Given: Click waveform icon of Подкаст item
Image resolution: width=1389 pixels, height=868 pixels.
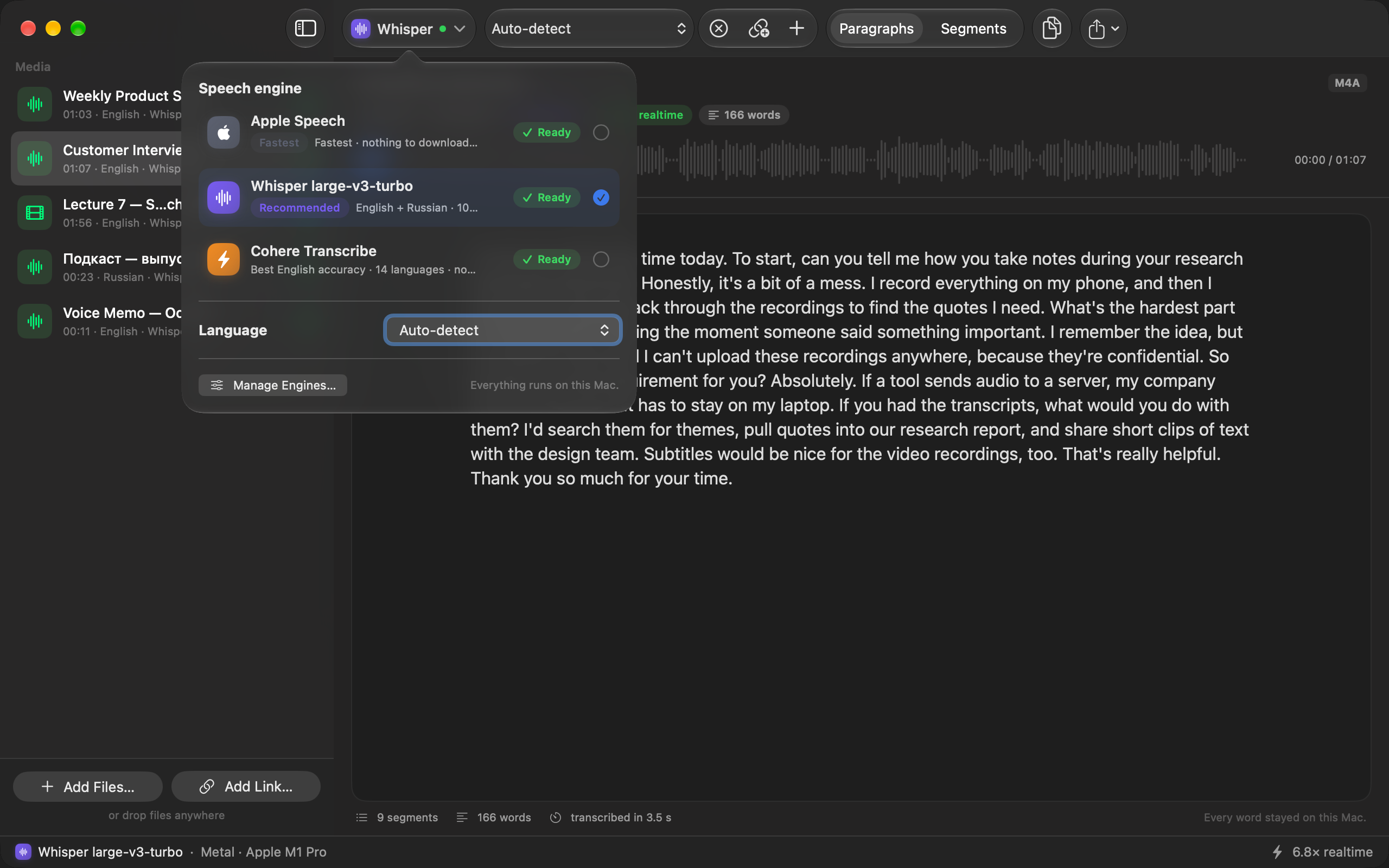Looking at the screenshot, I should click(x=35, y=267).
